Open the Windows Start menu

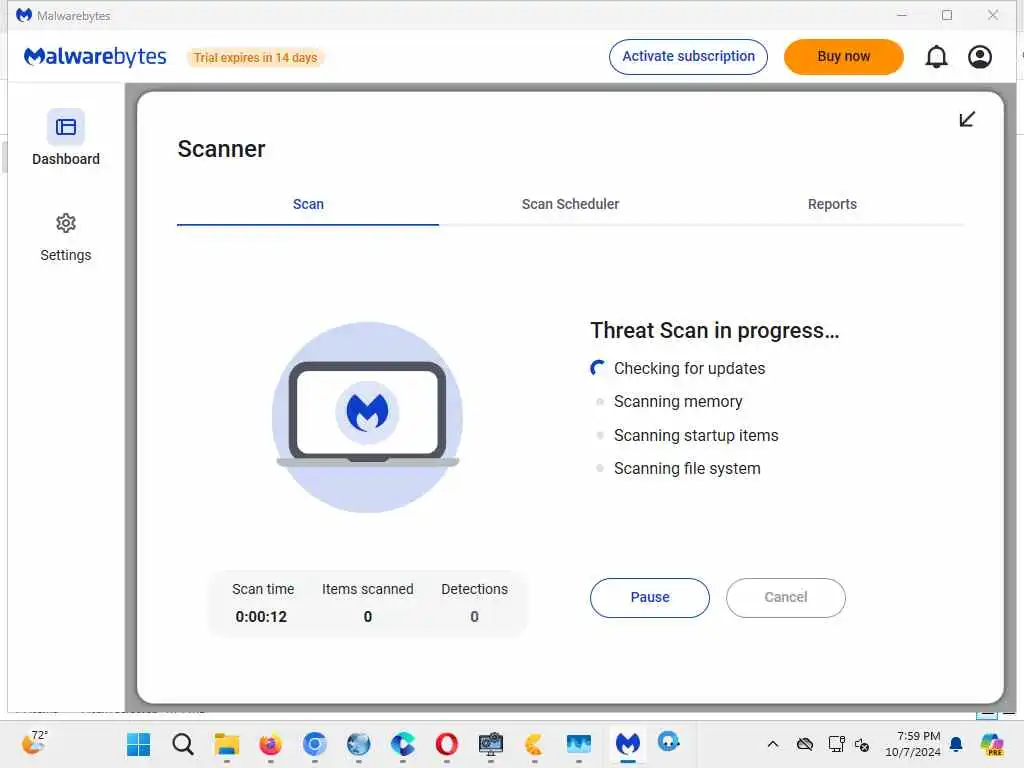(138, 744)
